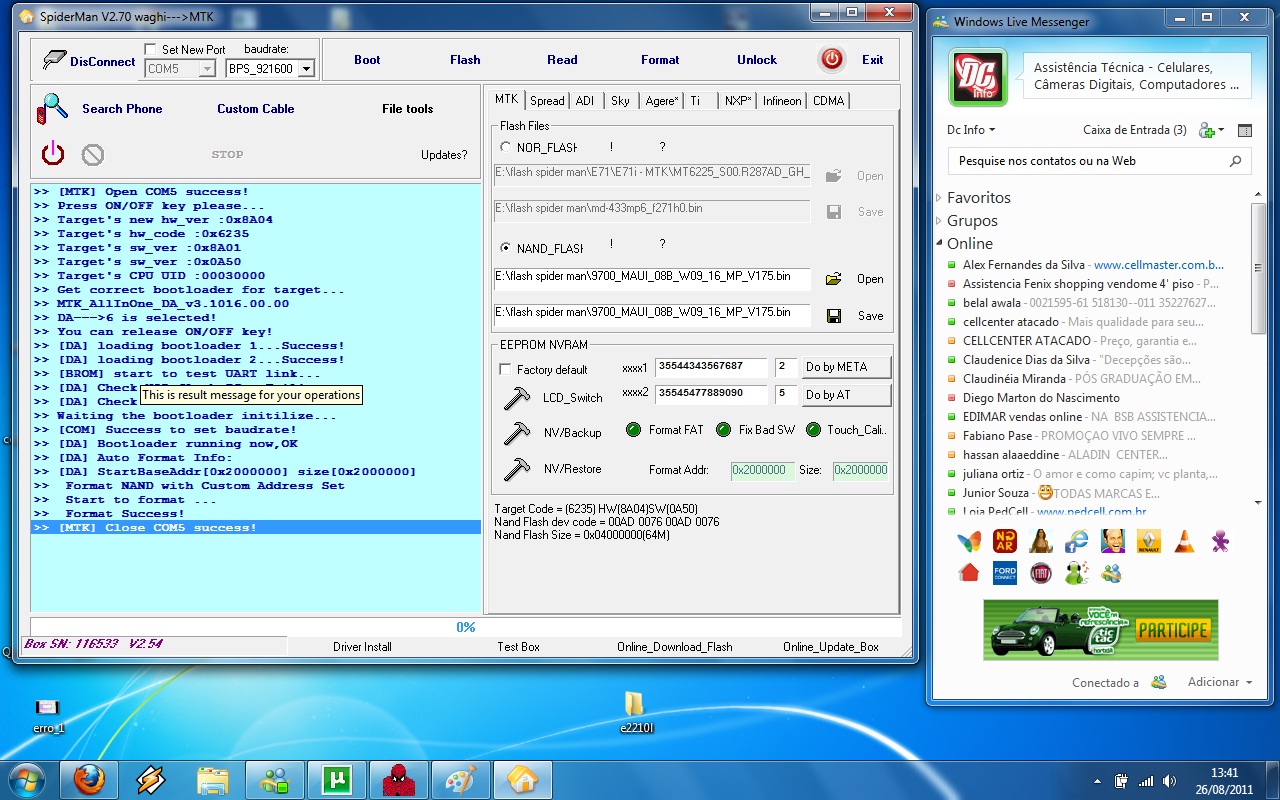Click the Internet Explorer icon in Messenger
Image resolution: width=1280 pixels, height=800 pixels.
tap(1077, 542)
